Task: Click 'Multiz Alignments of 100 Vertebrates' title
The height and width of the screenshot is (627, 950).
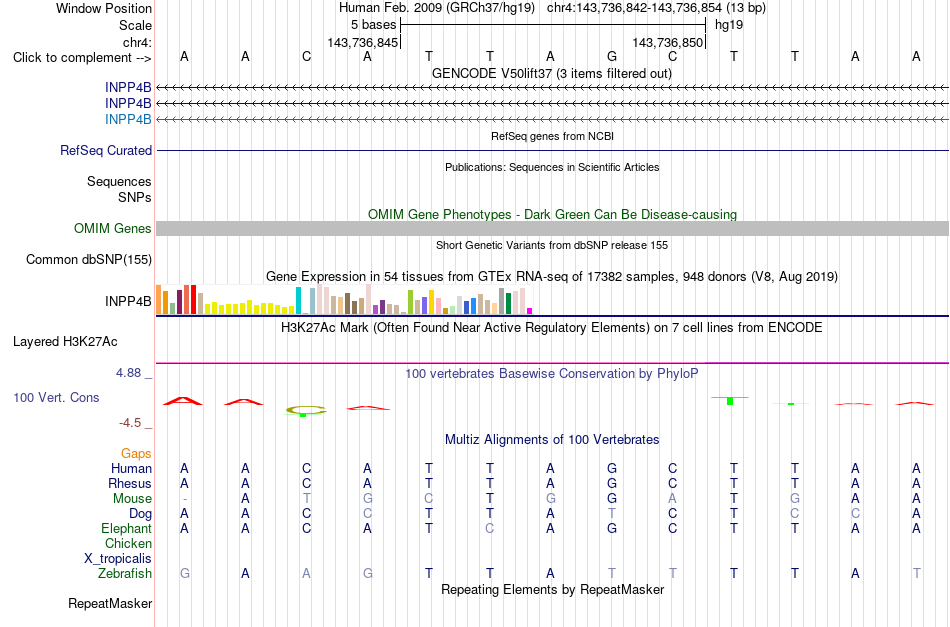Action: (552, 440)
